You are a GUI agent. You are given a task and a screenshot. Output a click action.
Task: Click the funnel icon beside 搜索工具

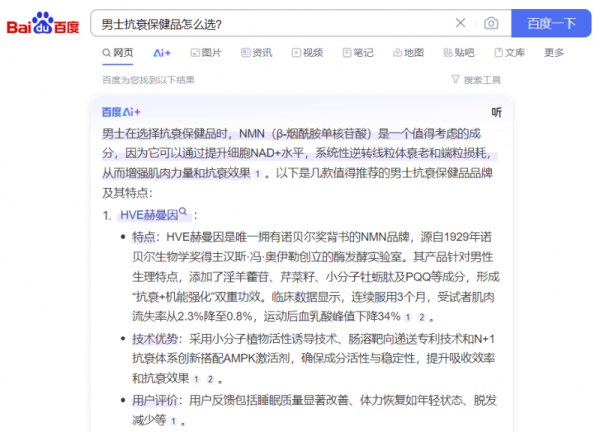[455, 79]
